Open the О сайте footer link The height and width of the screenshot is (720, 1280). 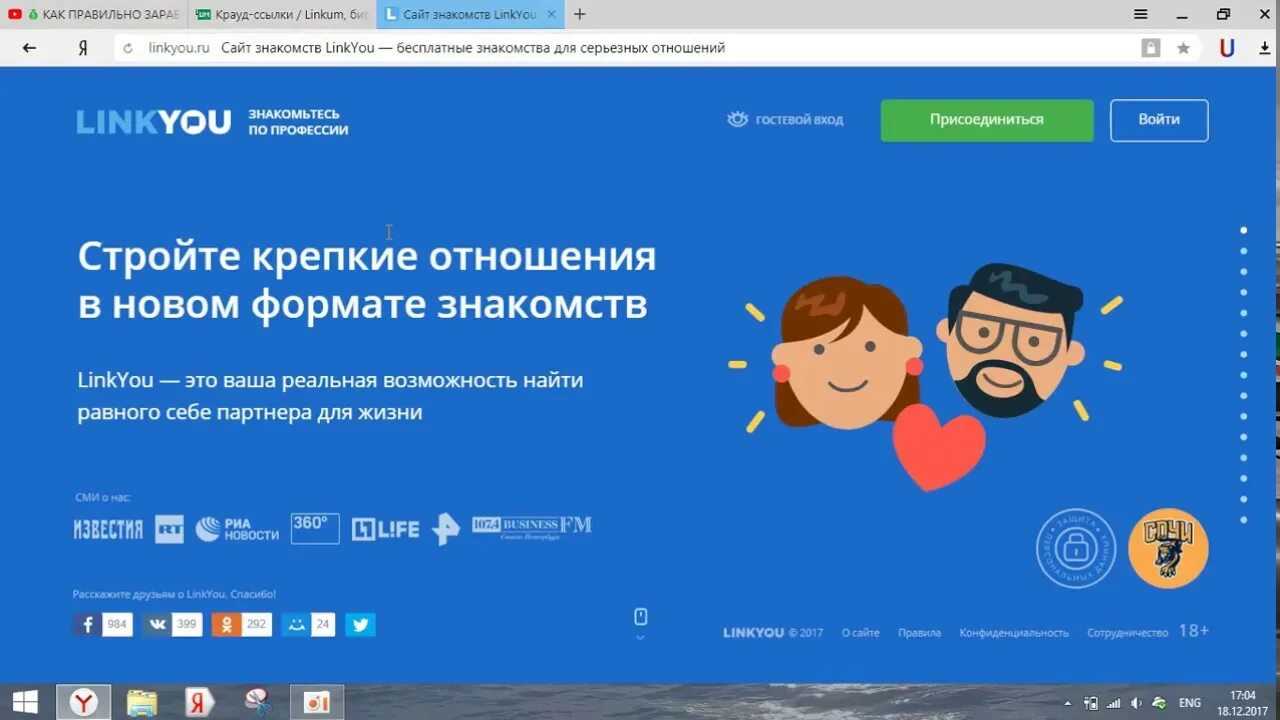[861, 633]
